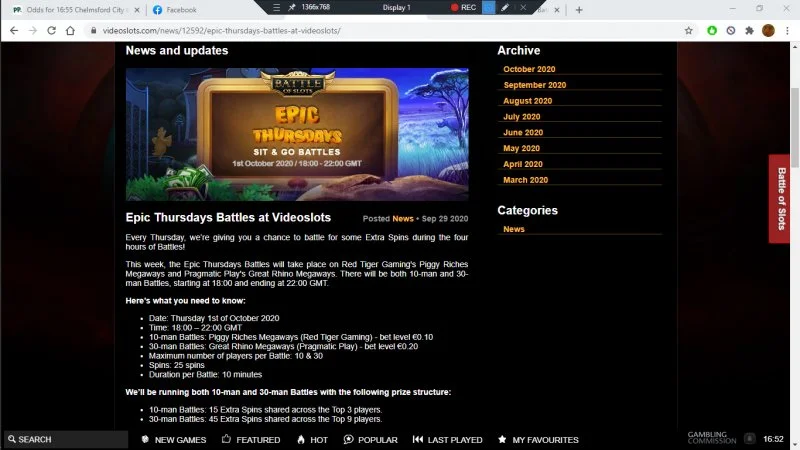Open Featured games in bottom menu

coord(251,439)
